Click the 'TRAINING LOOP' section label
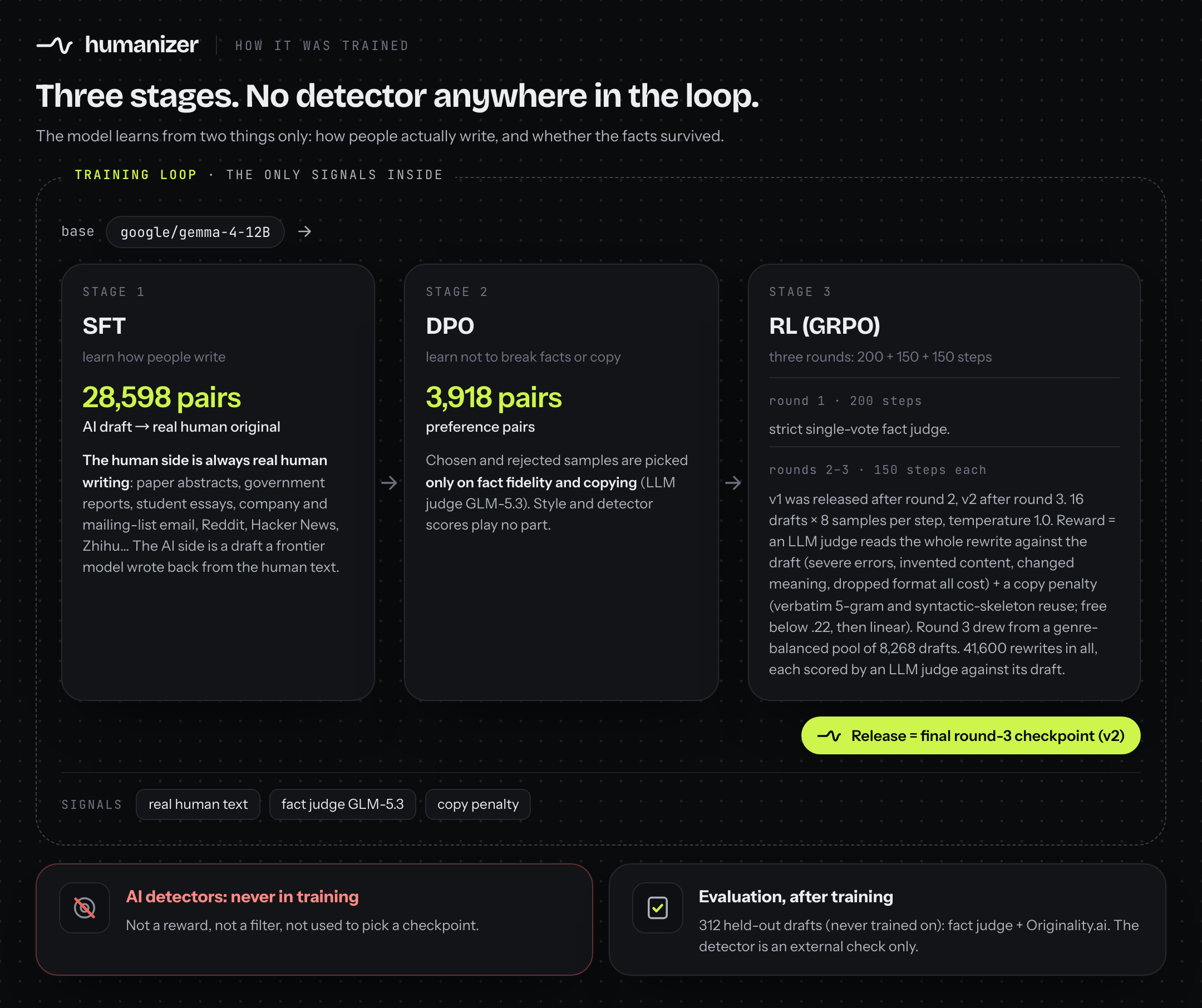 click(136, 175)
